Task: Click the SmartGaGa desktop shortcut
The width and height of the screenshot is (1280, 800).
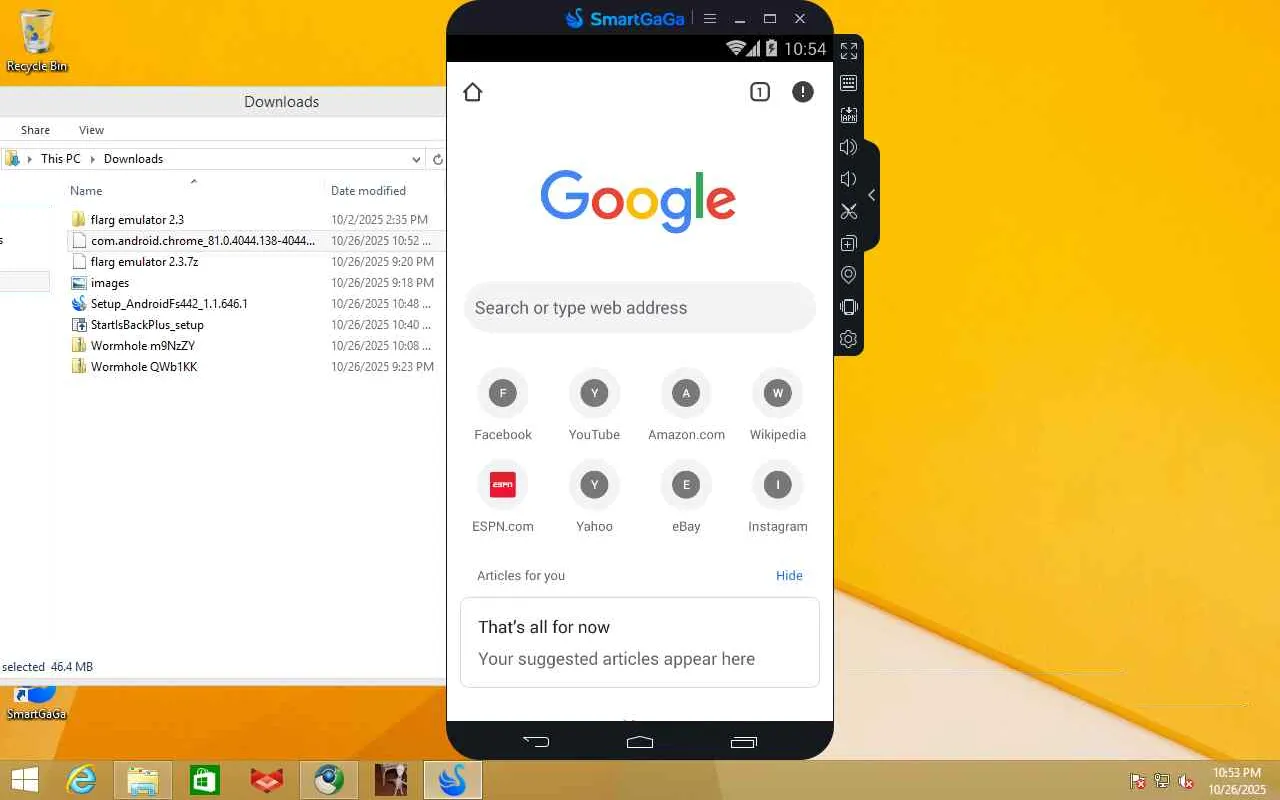Action: [36, 702]
